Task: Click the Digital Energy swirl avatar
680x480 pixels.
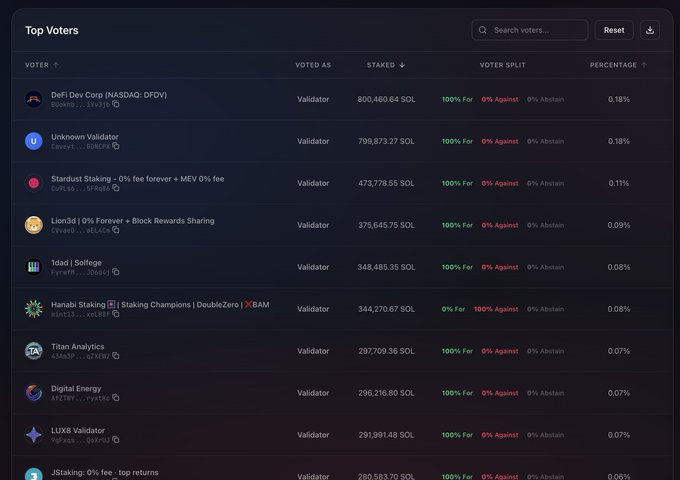Action: [34, 393]
